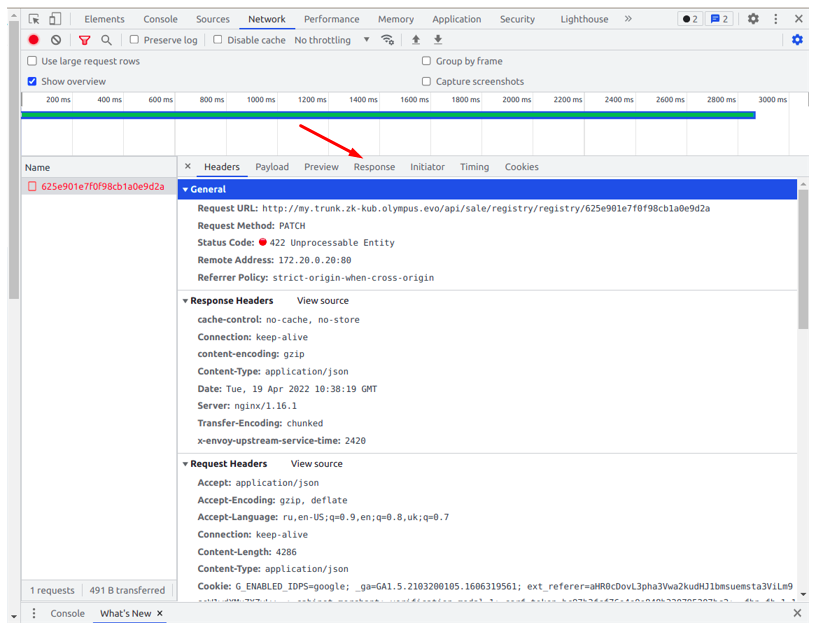
Task: Collapse the Request Headers section
Action: (x=186, y=464)
